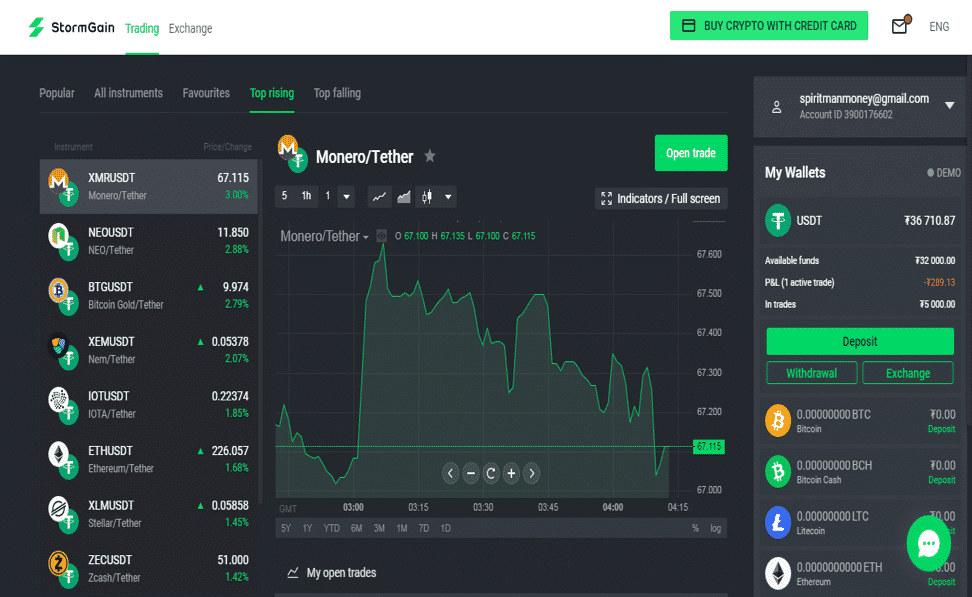The image size is (972, 597).
Task: Open the mail notifications icon
Action: 900,25
